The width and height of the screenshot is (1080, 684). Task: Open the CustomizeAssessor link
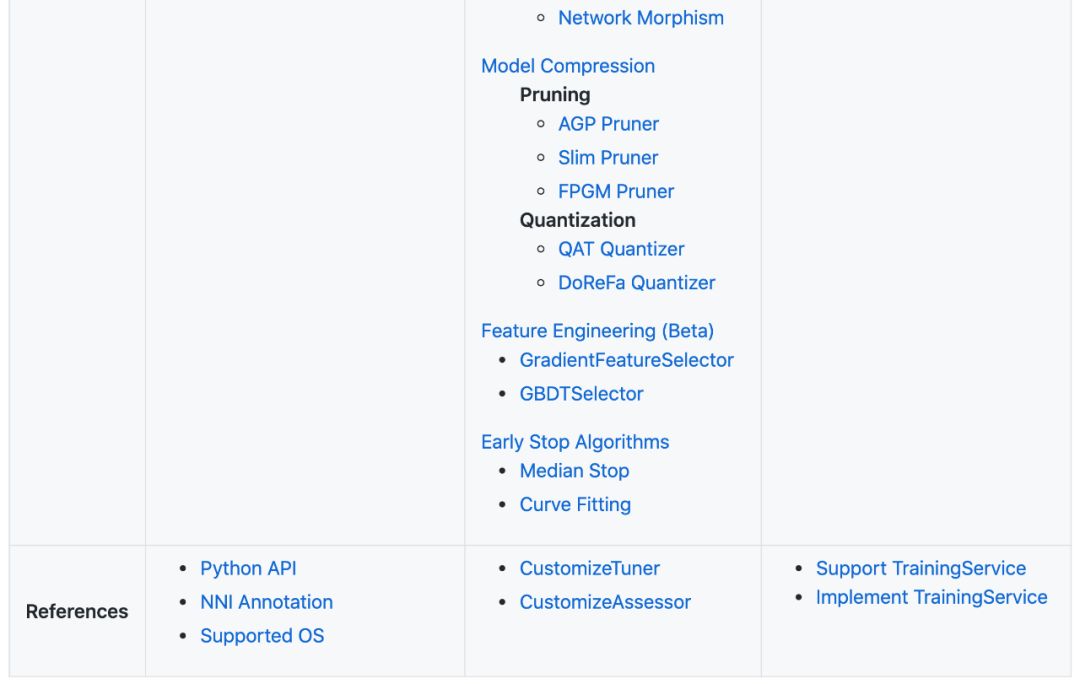[x=605, y=602]
